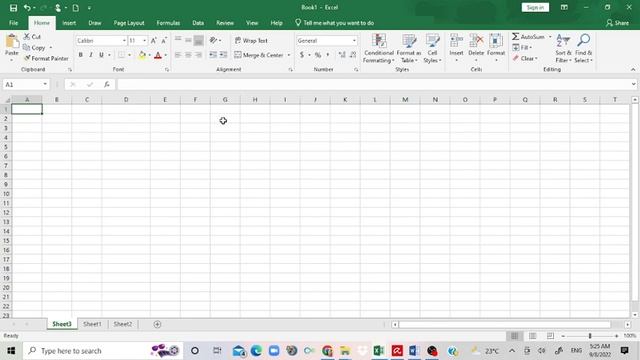Click the AutoSum sigma icon
The width and height of the screenshot is (640, 360).
(516, 37)
